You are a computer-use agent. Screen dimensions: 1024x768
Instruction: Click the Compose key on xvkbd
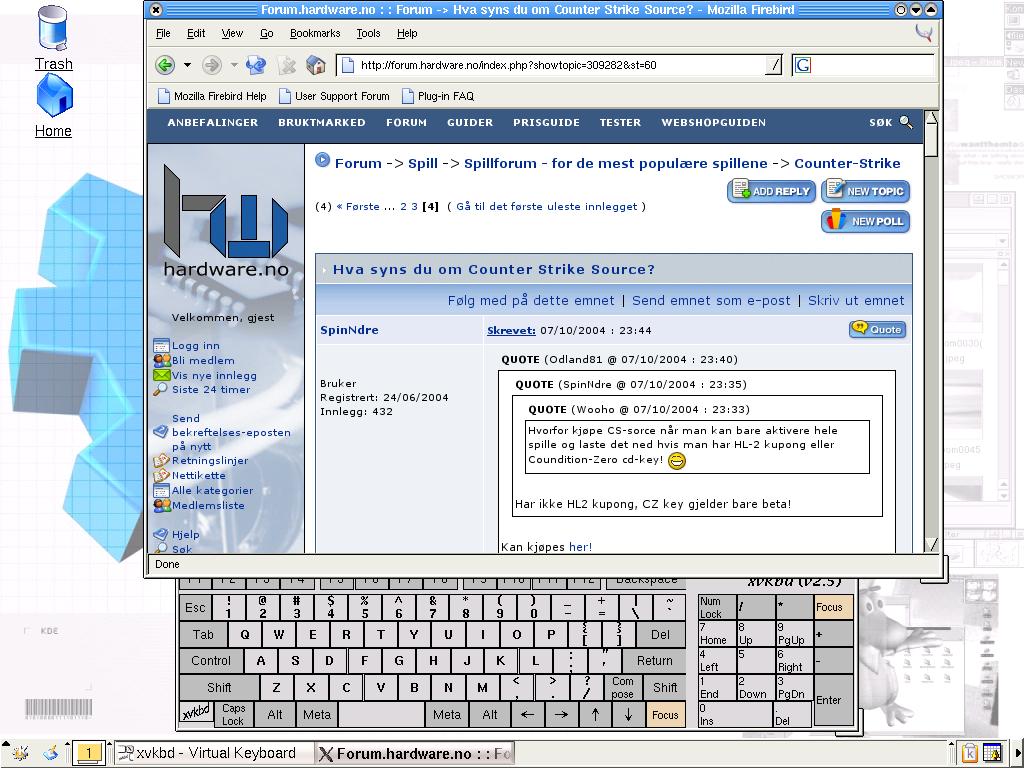click(x=622, y=687)
